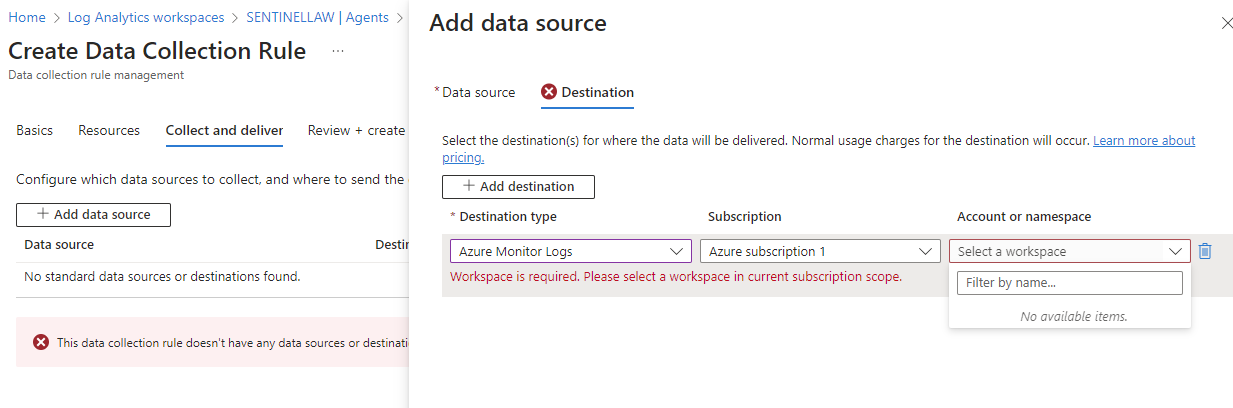The width and height of the screenshot is (1233, 408).
Task: Go to the Basics tab
Action: (35, 130)
